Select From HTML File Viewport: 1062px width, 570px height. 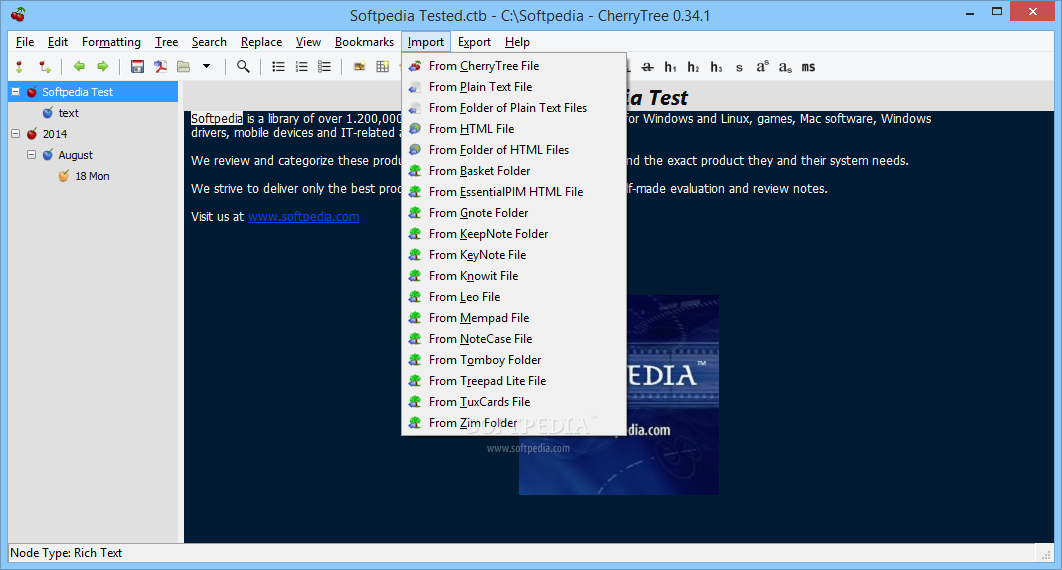513,129
